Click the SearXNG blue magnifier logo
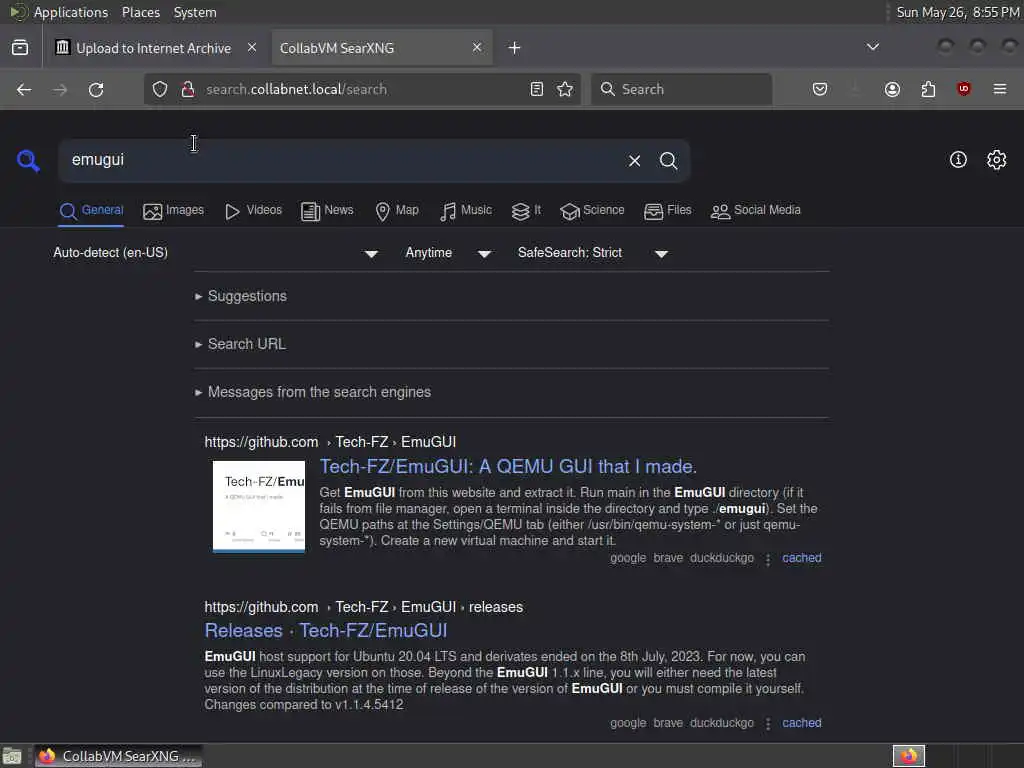Screen dimensions: 1024x768 28,161
